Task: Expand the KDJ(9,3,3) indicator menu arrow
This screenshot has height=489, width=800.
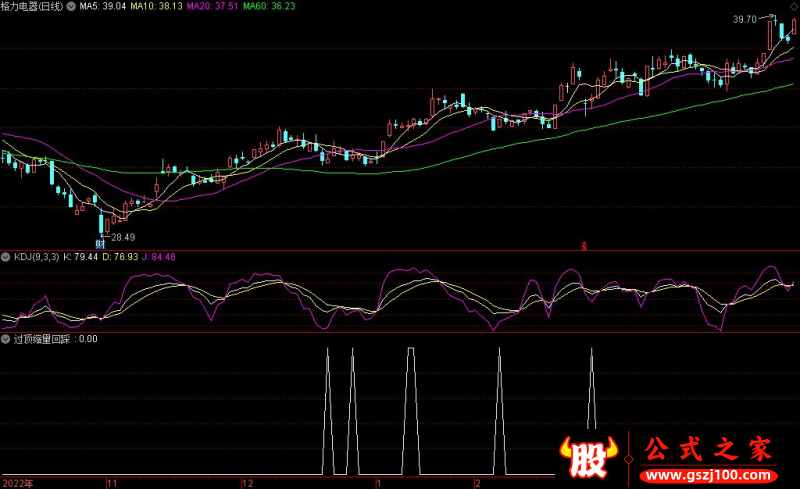Action: (6, 257)
